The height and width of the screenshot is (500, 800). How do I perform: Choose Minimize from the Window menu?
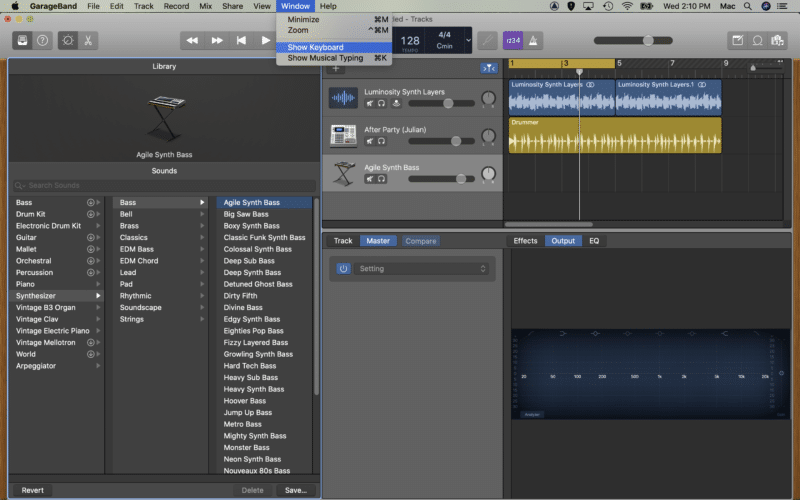334,19
